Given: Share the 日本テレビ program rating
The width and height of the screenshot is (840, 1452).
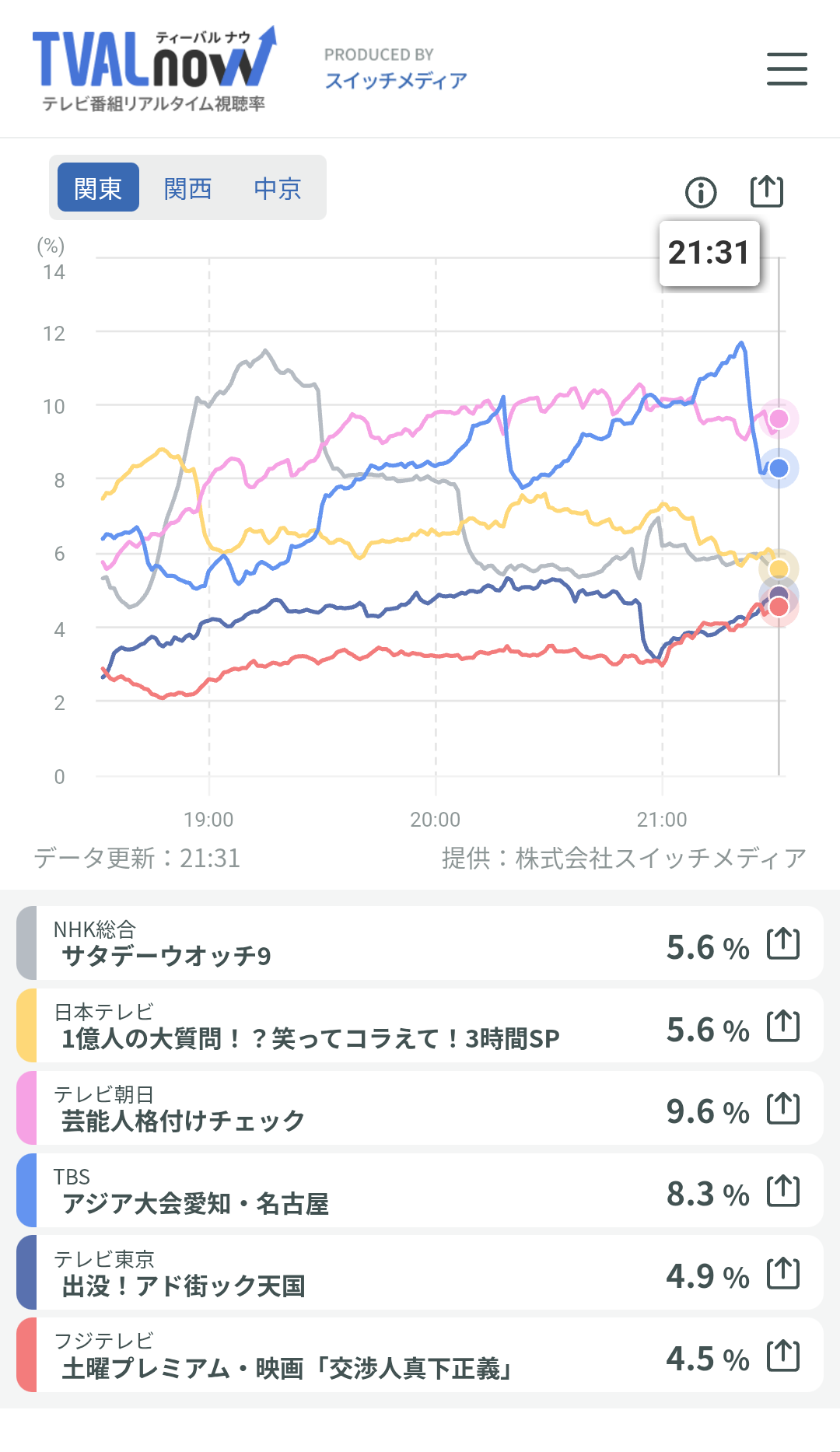Looking at the screenshot, I should [783, 1026].
